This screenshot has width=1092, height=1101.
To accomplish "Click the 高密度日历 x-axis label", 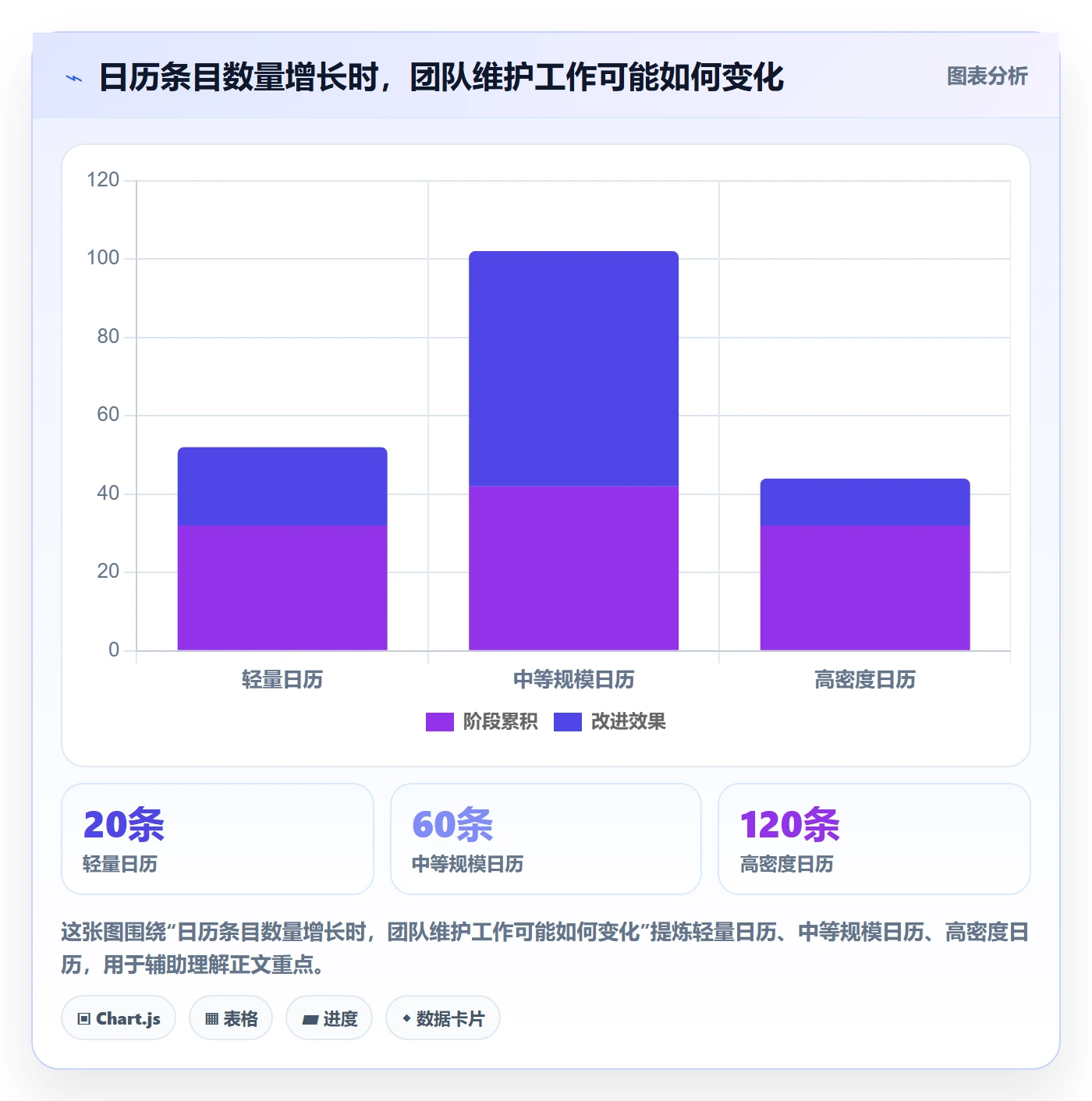I will pos(865,680).
